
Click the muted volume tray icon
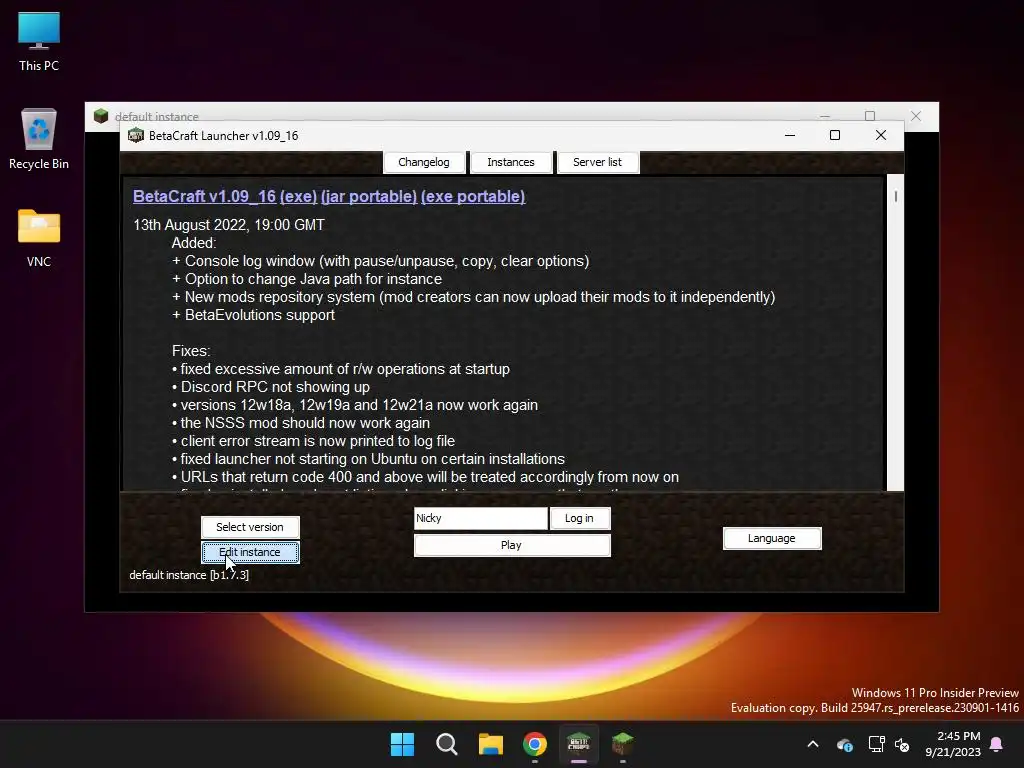pyautogui.click(x=903, y=744)
